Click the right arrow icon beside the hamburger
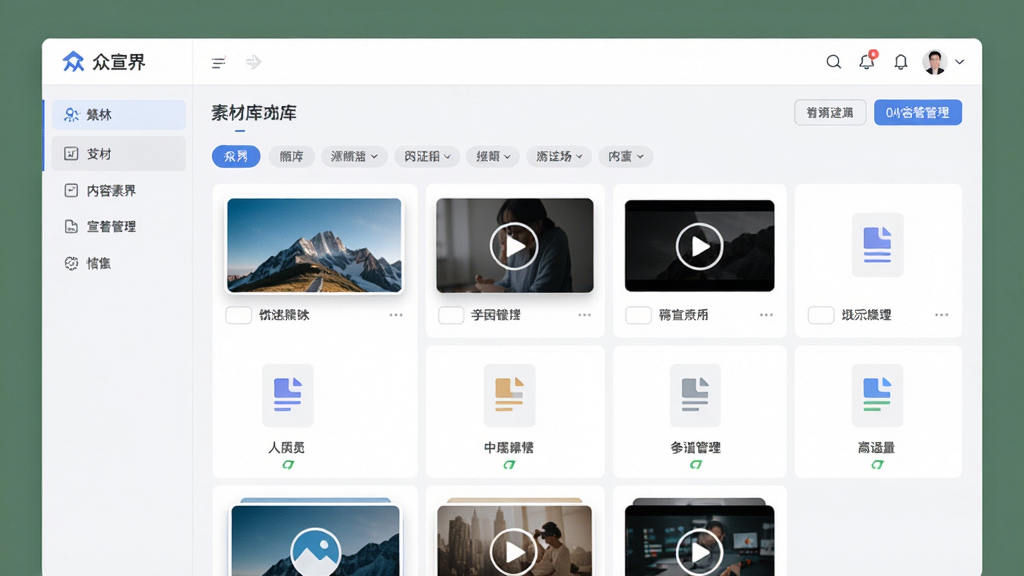The width and height of the screenshot is (1024, 576). pos(253,62)
